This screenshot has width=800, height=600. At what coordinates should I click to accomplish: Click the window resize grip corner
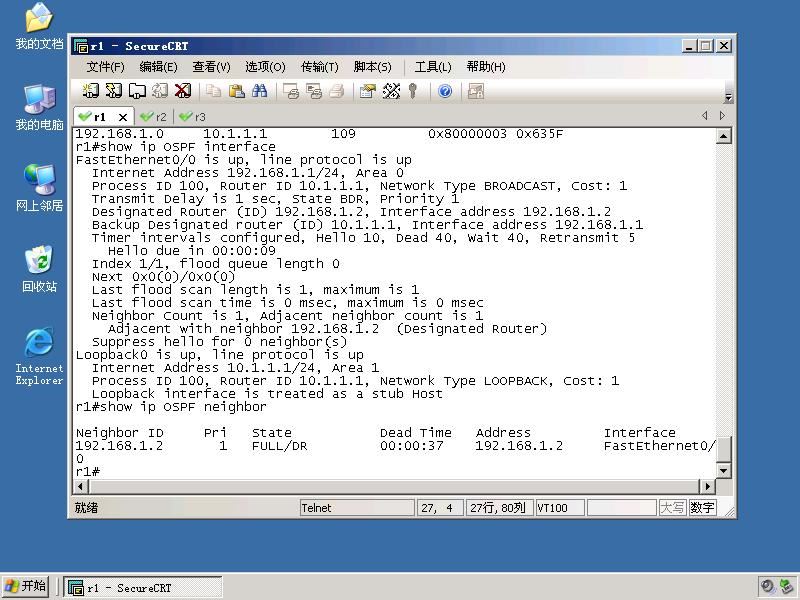[730, 512]
